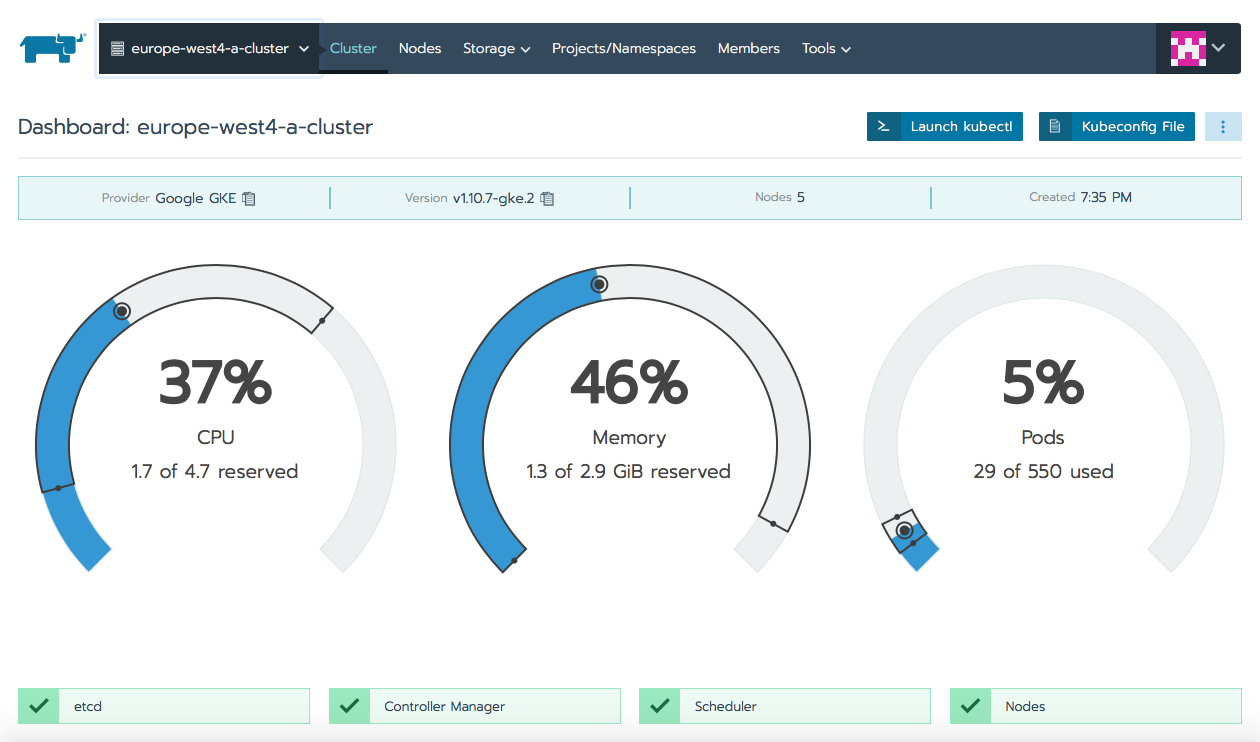
Task: Open the vertical ellipsis actions menu
Action: click(x=1223, y=127)
